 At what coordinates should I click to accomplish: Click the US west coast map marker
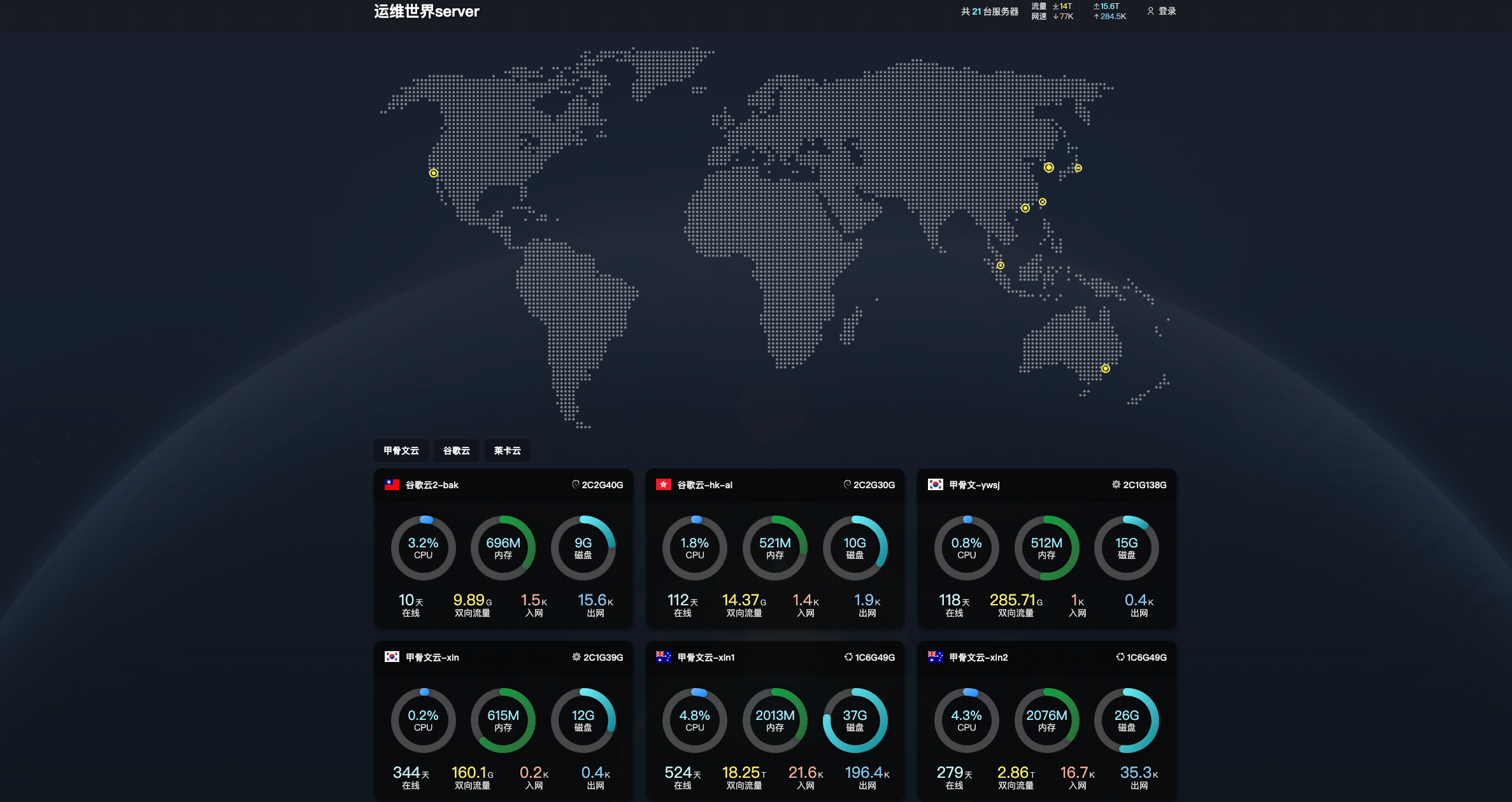pyautogui.click(x=433, y=173)
